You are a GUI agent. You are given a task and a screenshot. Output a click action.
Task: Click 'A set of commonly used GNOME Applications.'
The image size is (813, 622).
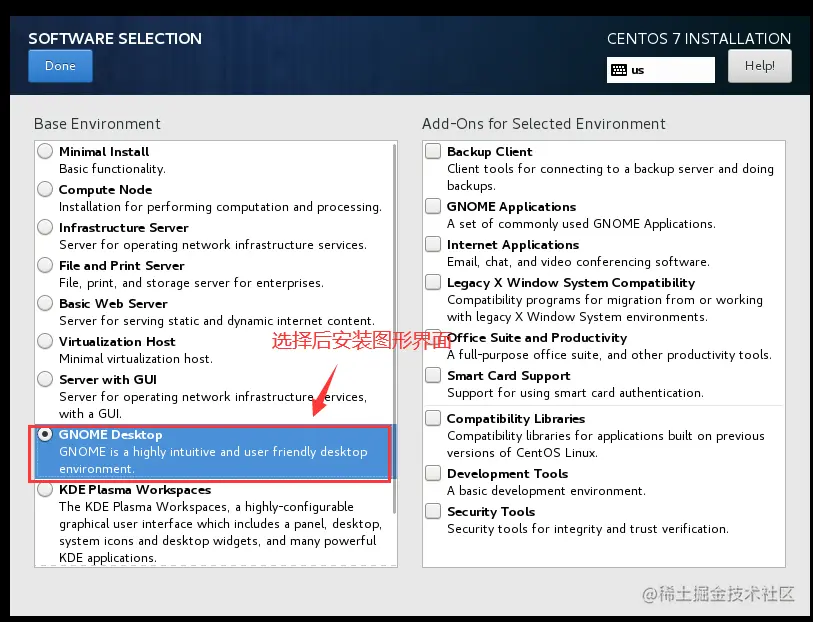click(581, 224)
